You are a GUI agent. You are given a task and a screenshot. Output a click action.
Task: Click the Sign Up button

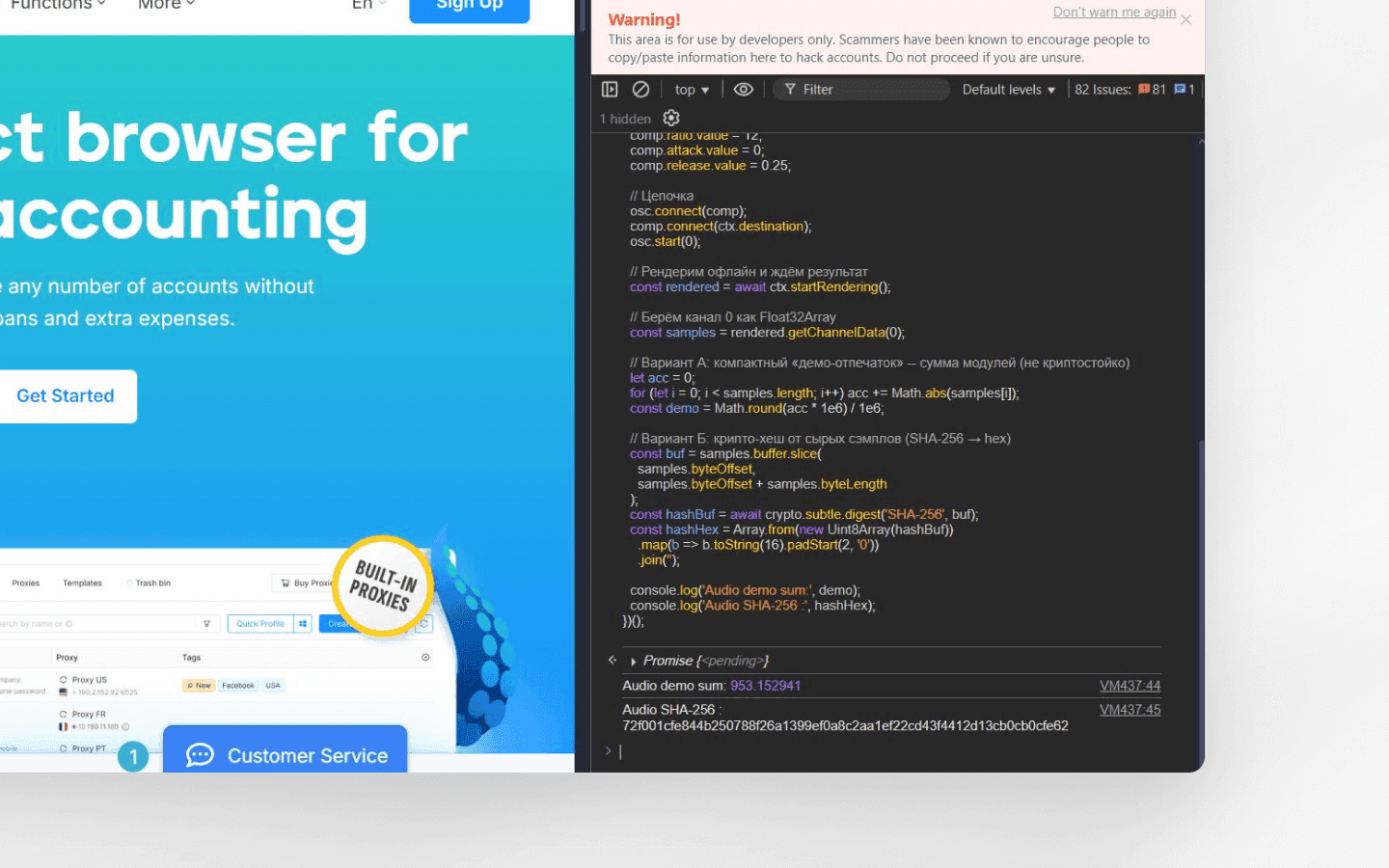click(x=469, y=6)
